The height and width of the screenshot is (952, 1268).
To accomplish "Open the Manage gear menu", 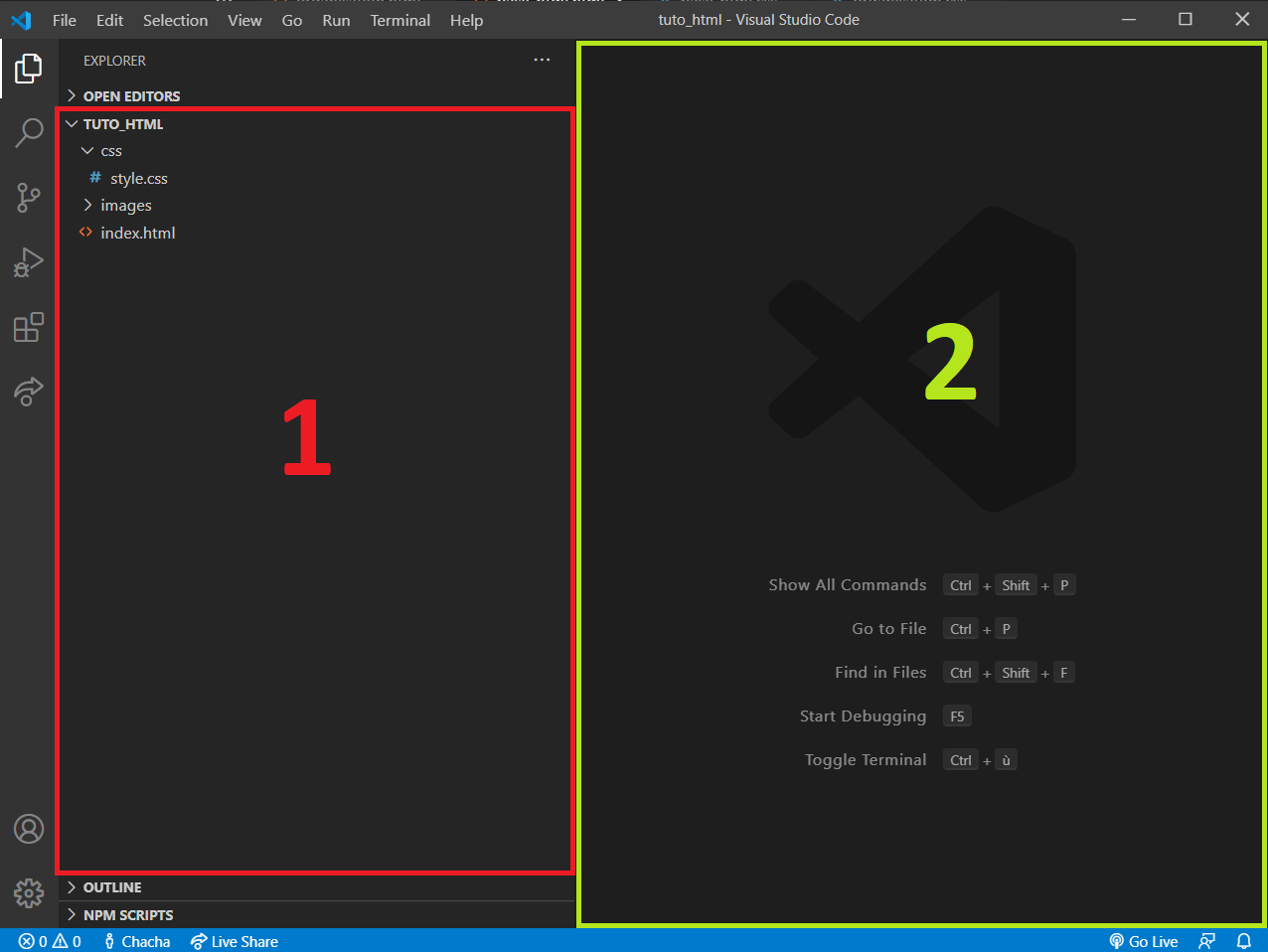I will pos(29,893).
